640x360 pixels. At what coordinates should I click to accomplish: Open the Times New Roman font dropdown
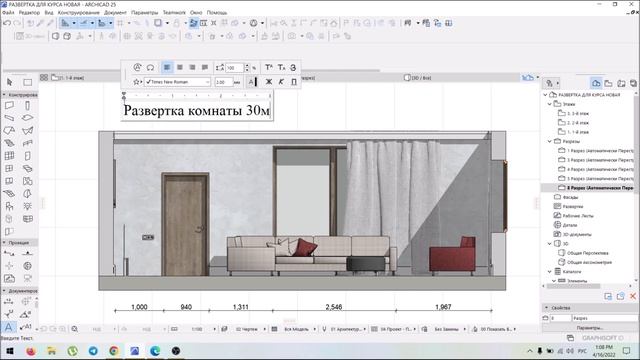[x=177, y=82]
